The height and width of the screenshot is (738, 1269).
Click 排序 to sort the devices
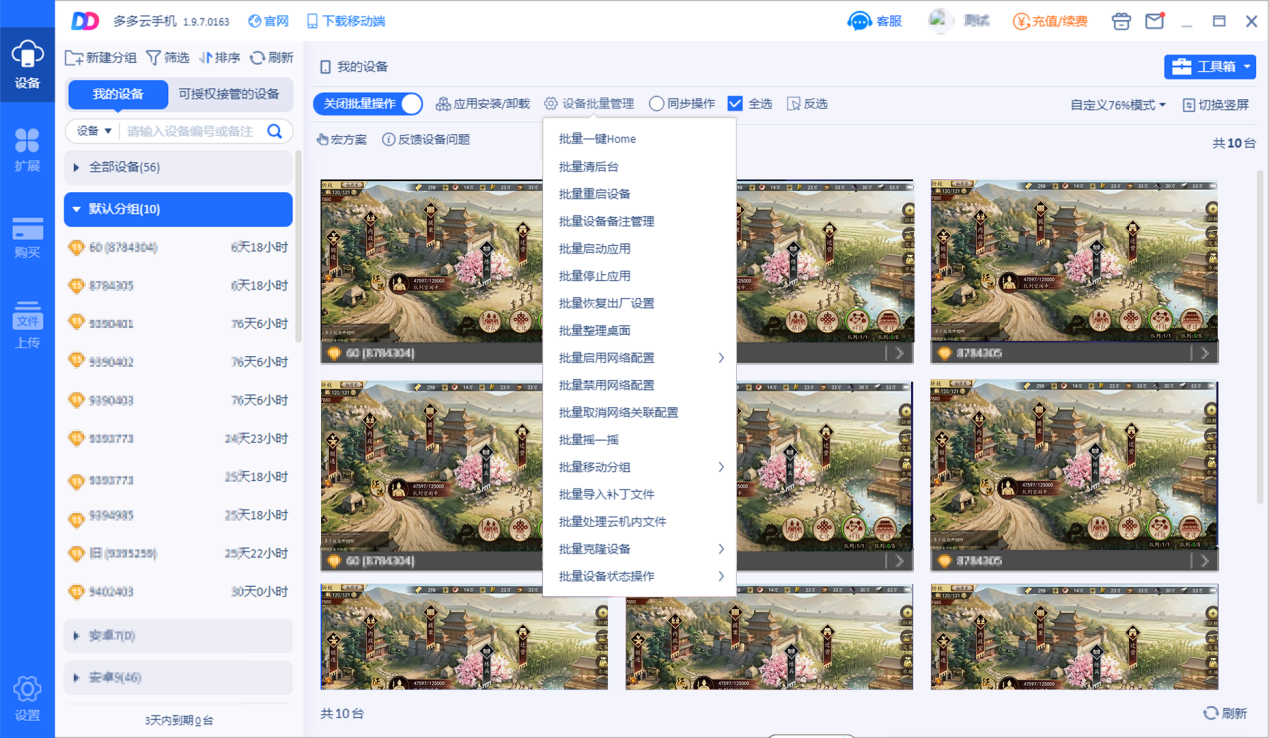[x=219, y=58]
